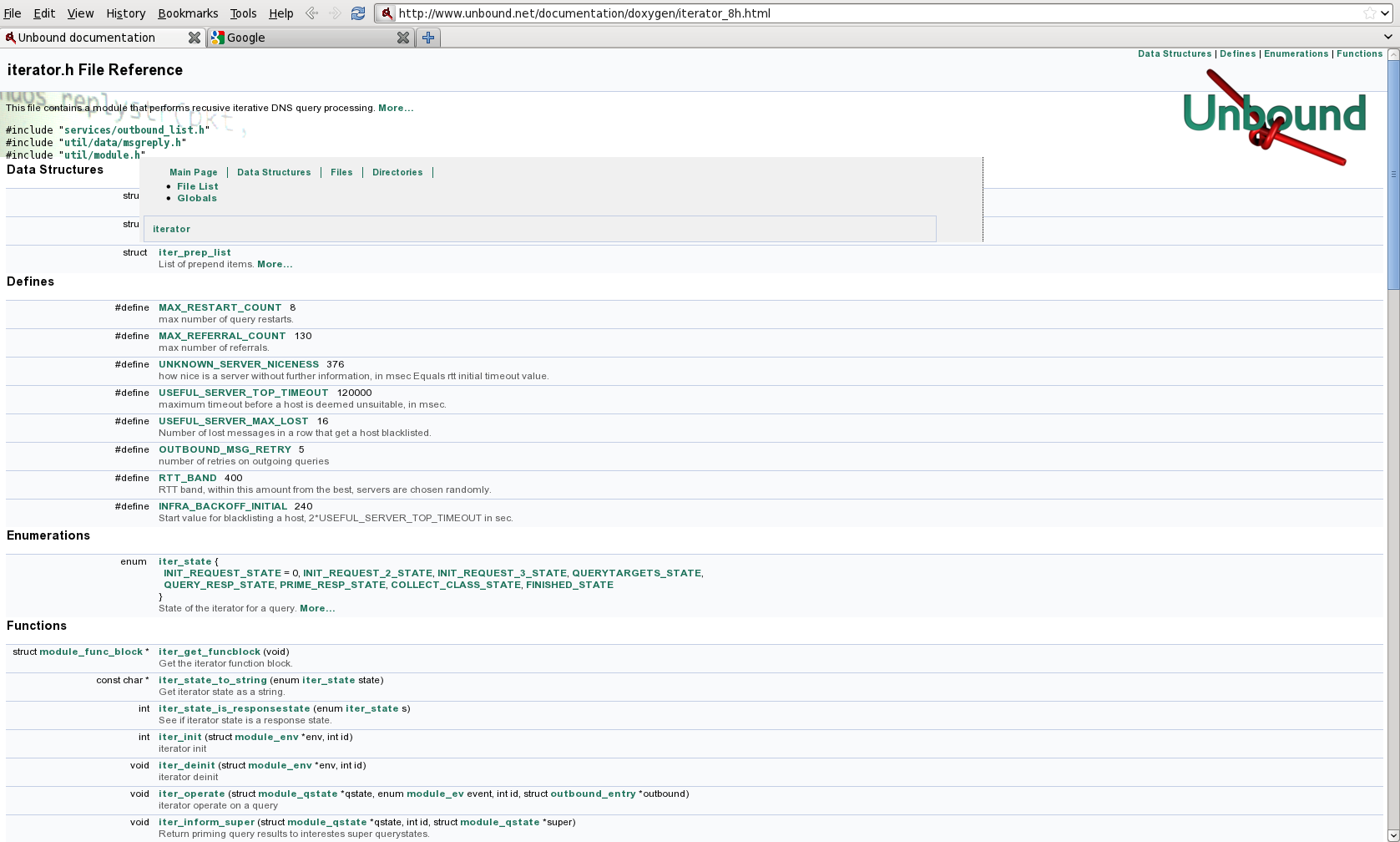Click the iter_get_funcblock function link
Image resolution: width=1400 pixels, height=842 pixels.
(x=210, y=652)
